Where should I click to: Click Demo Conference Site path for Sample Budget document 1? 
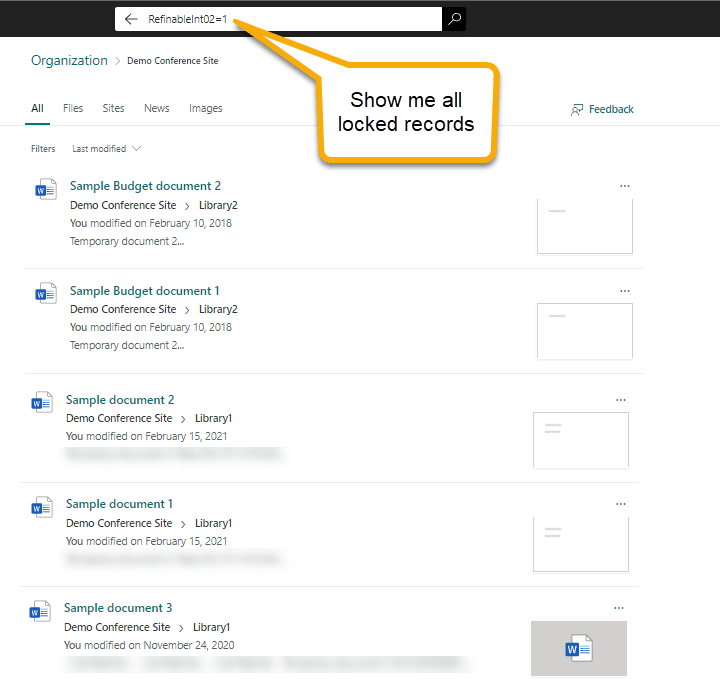pos(123,309)
